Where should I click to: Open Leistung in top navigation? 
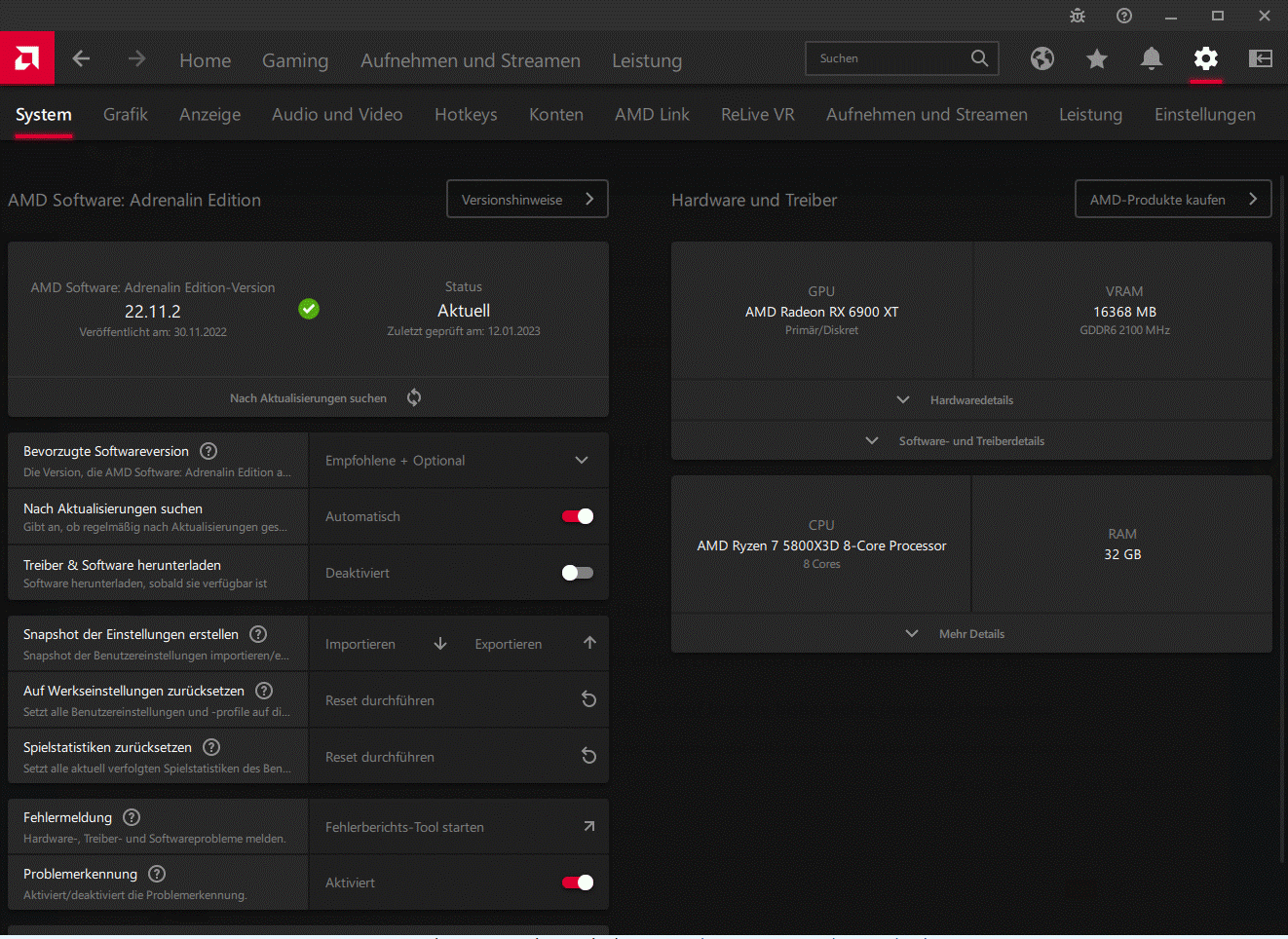coord(647,60)
